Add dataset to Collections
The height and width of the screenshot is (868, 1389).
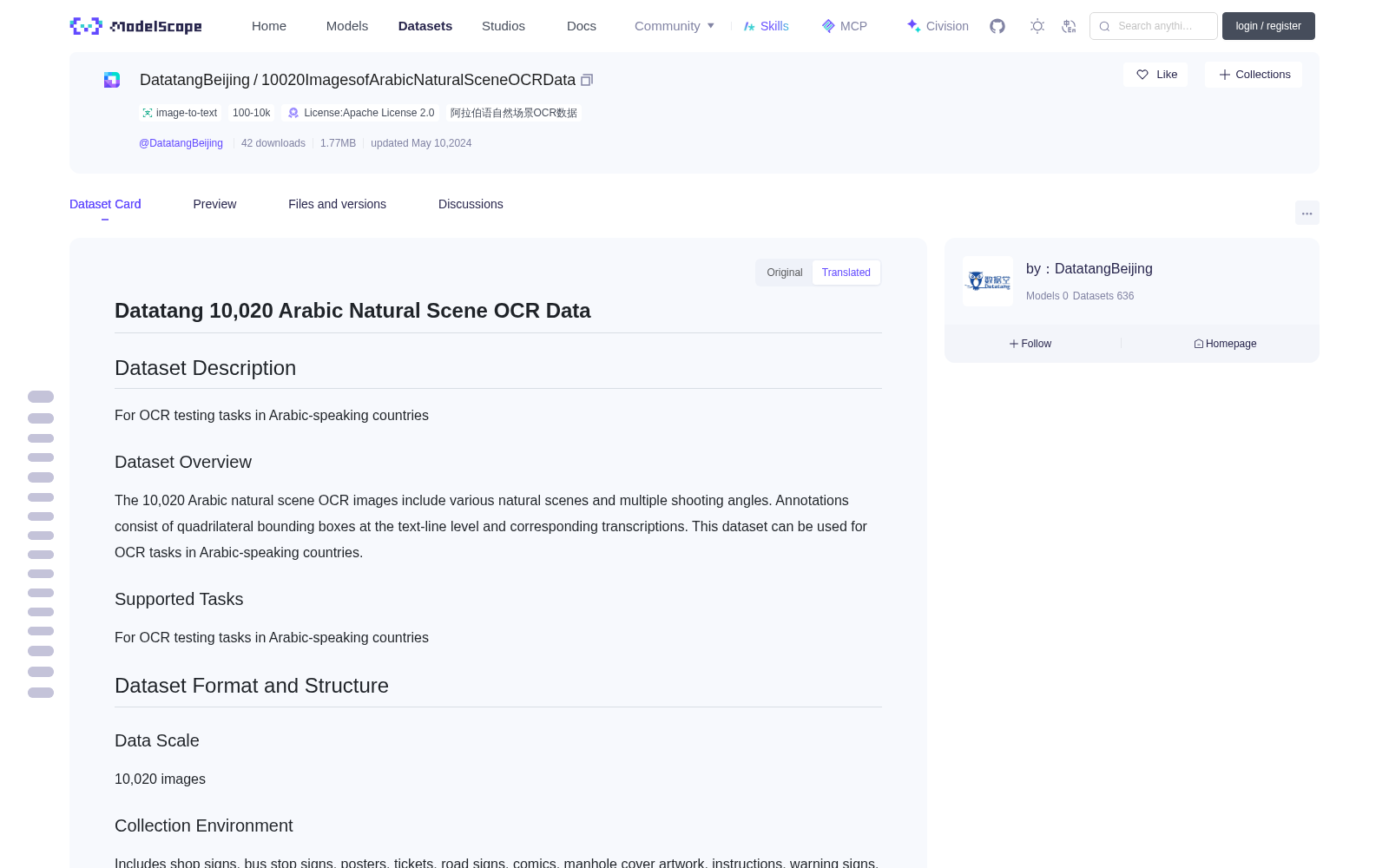[1254, 75]
